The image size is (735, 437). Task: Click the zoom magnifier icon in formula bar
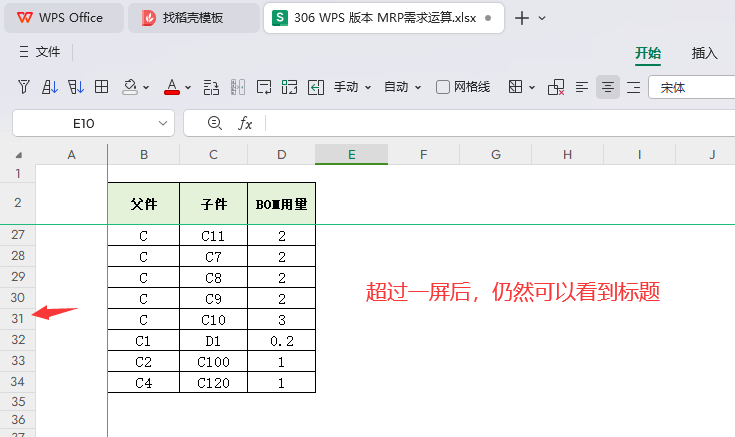215,123
